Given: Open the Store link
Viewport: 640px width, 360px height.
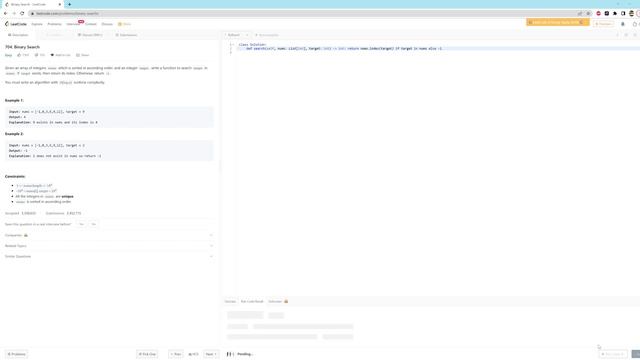Looking at the screenshot, I should click(124, 24).
